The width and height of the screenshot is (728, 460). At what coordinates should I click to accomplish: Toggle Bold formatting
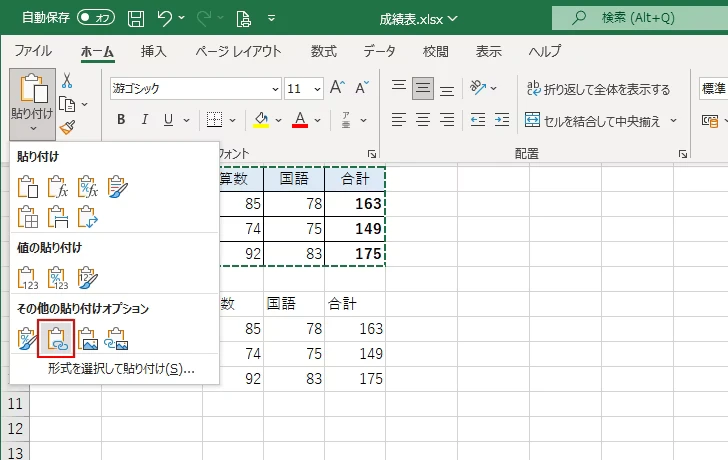coord(121,120)
